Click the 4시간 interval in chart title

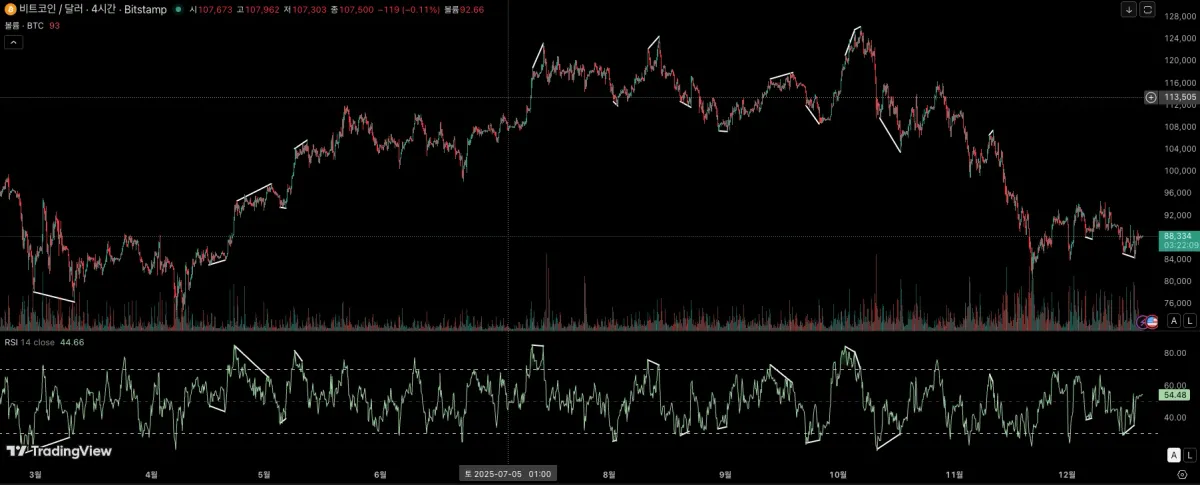[105, 9]
